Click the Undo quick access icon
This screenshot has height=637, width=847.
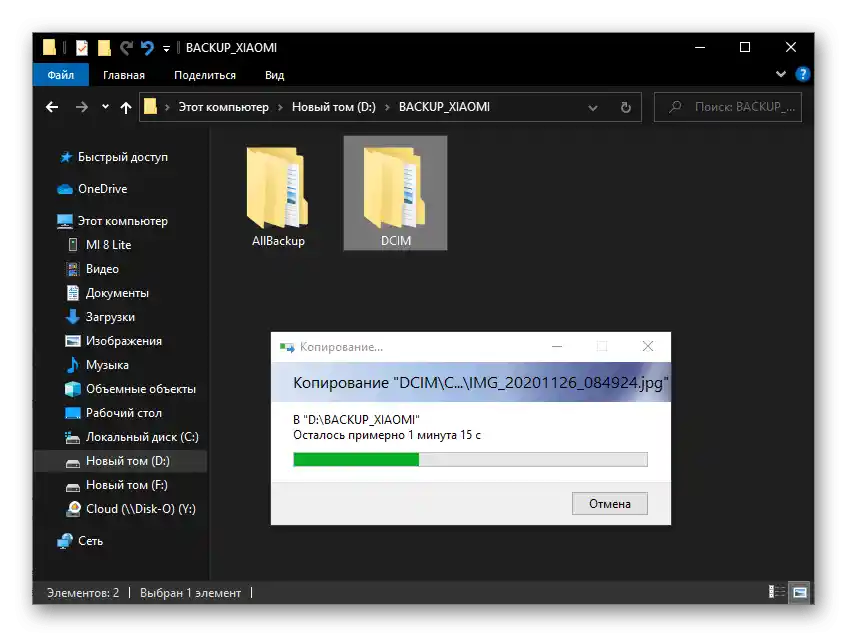[x=147, y=48]
